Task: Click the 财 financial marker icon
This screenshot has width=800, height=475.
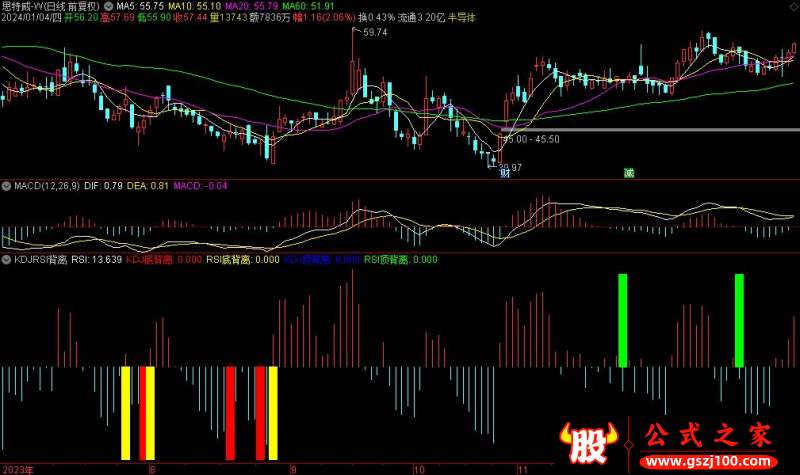Action: 507,172
